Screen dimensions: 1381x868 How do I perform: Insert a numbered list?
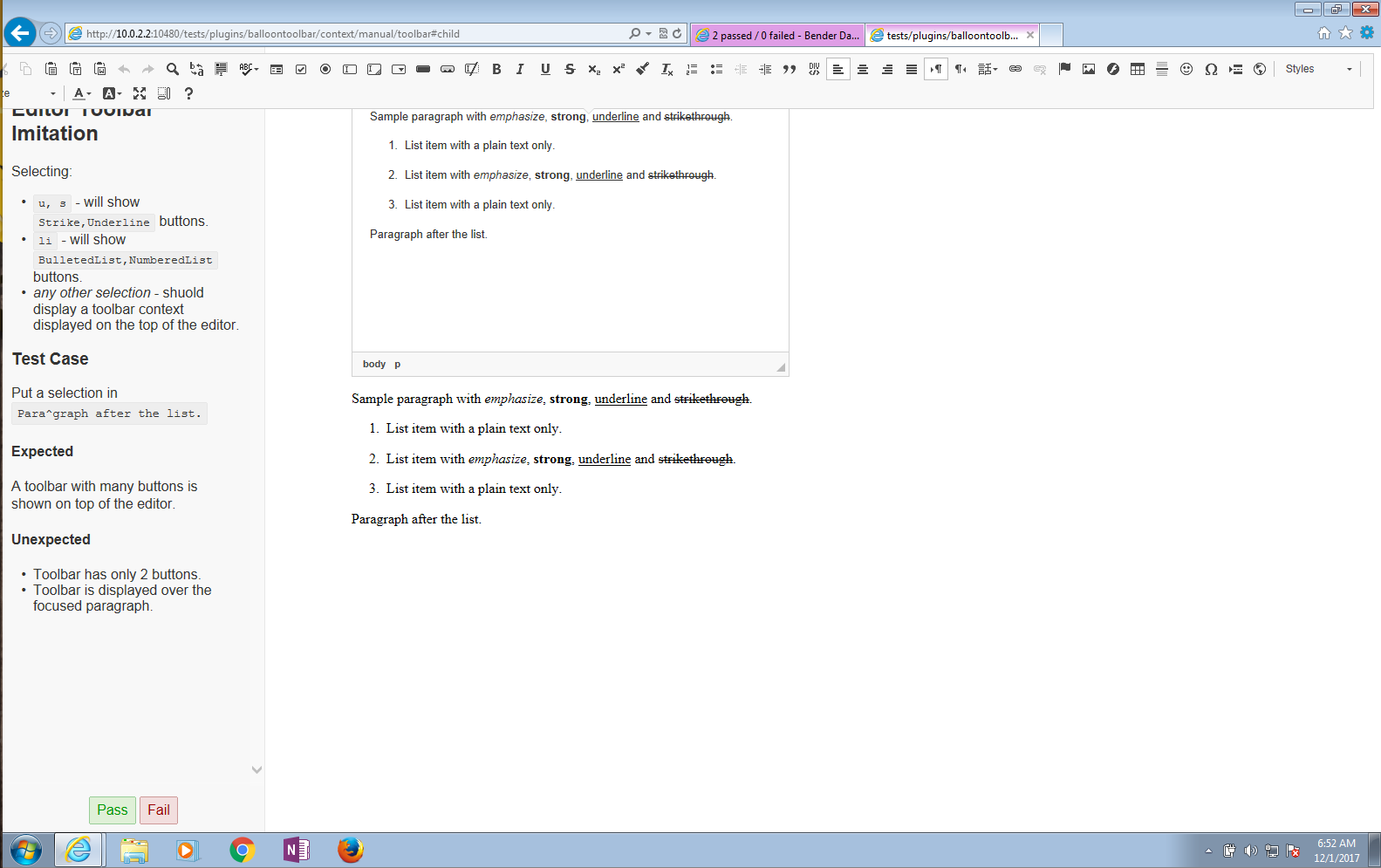pyautogui.click(x=692, y=69)
